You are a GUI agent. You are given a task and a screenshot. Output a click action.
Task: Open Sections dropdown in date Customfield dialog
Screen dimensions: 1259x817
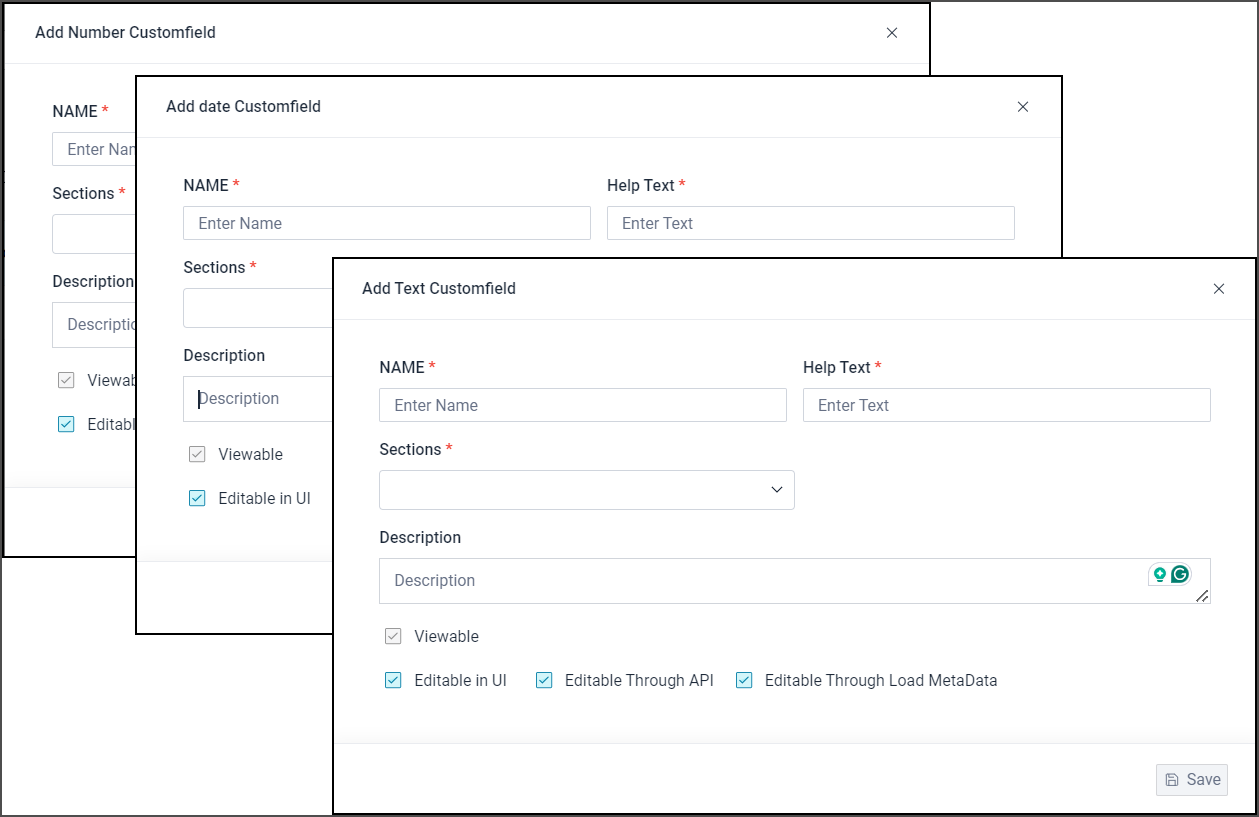[x=256, y=308]
